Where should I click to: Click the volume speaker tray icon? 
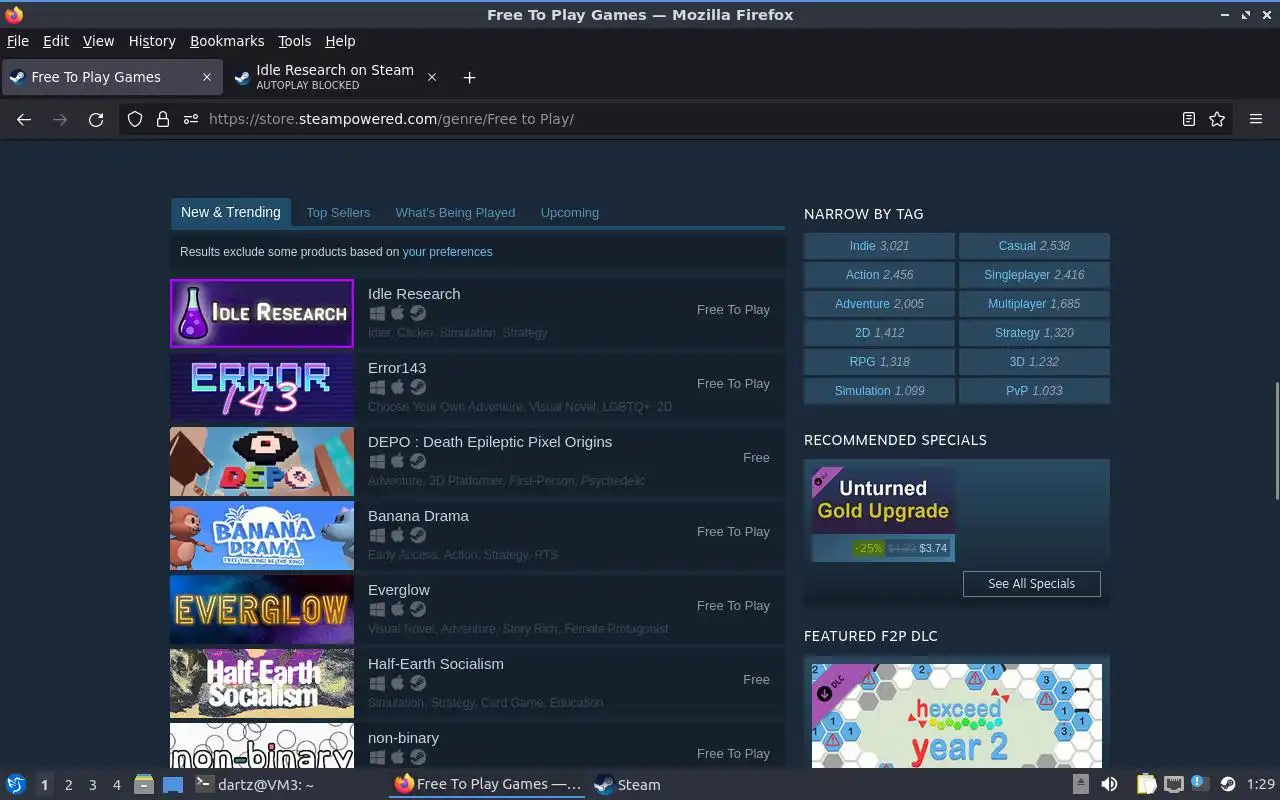coord(1109,785)
